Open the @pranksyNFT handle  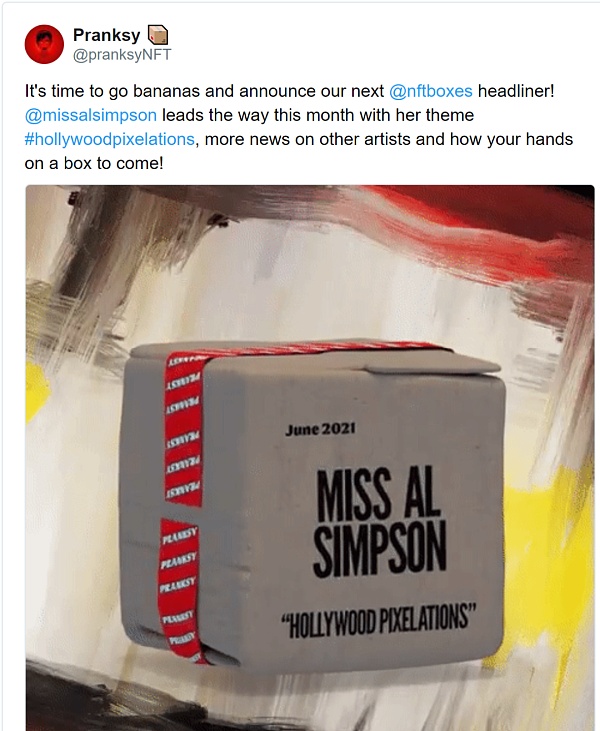point(122,55)
